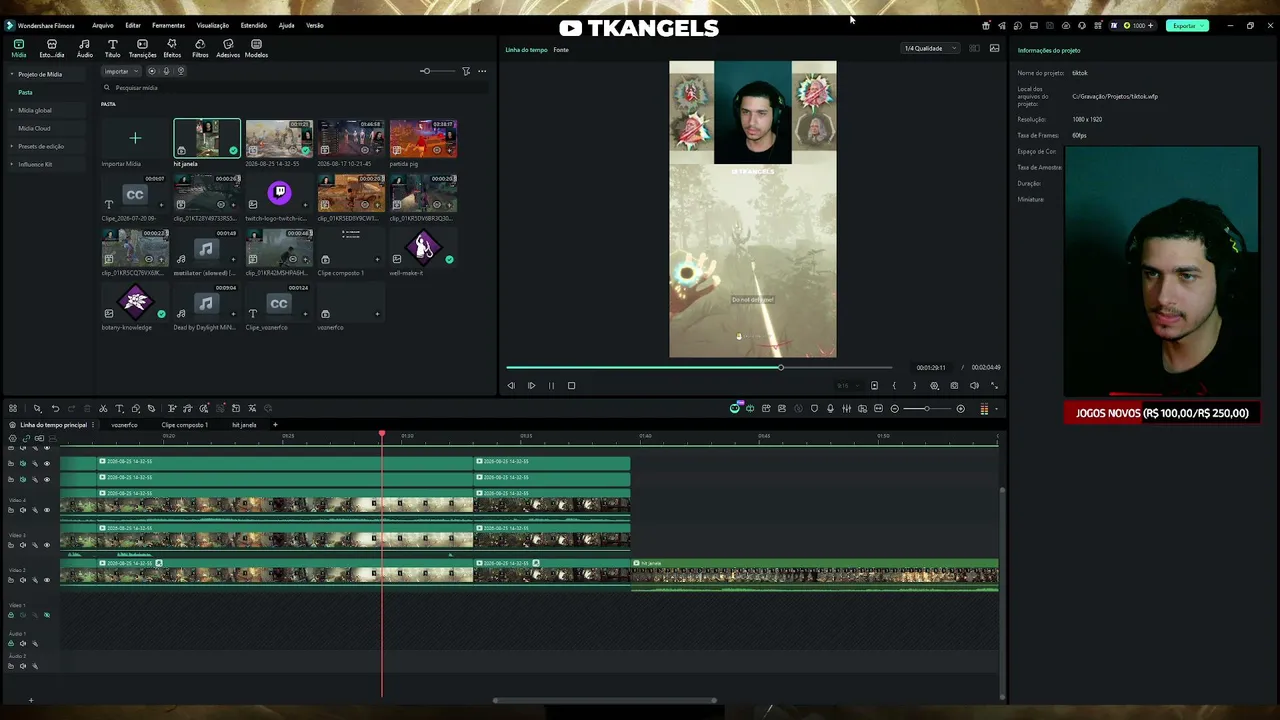Screen dimensions: 1280x720
Task: Open the Ferramentas menu
Action: 168,25
